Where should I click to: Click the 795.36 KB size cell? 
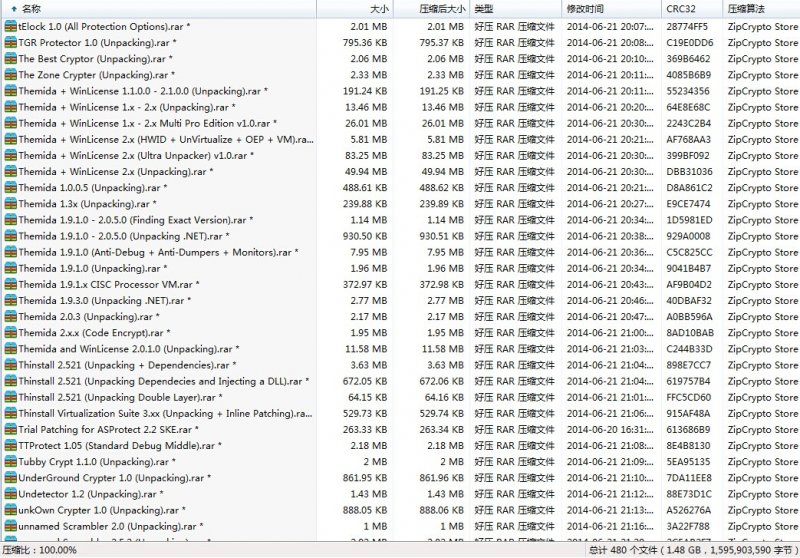click(x=365, y=43)
